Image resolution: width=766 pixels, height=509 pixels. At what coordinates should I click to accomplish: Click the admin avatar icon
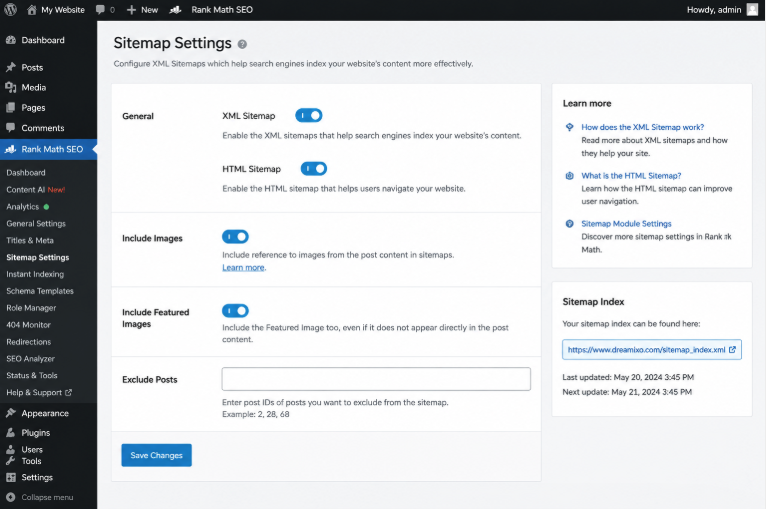point(752,9)
